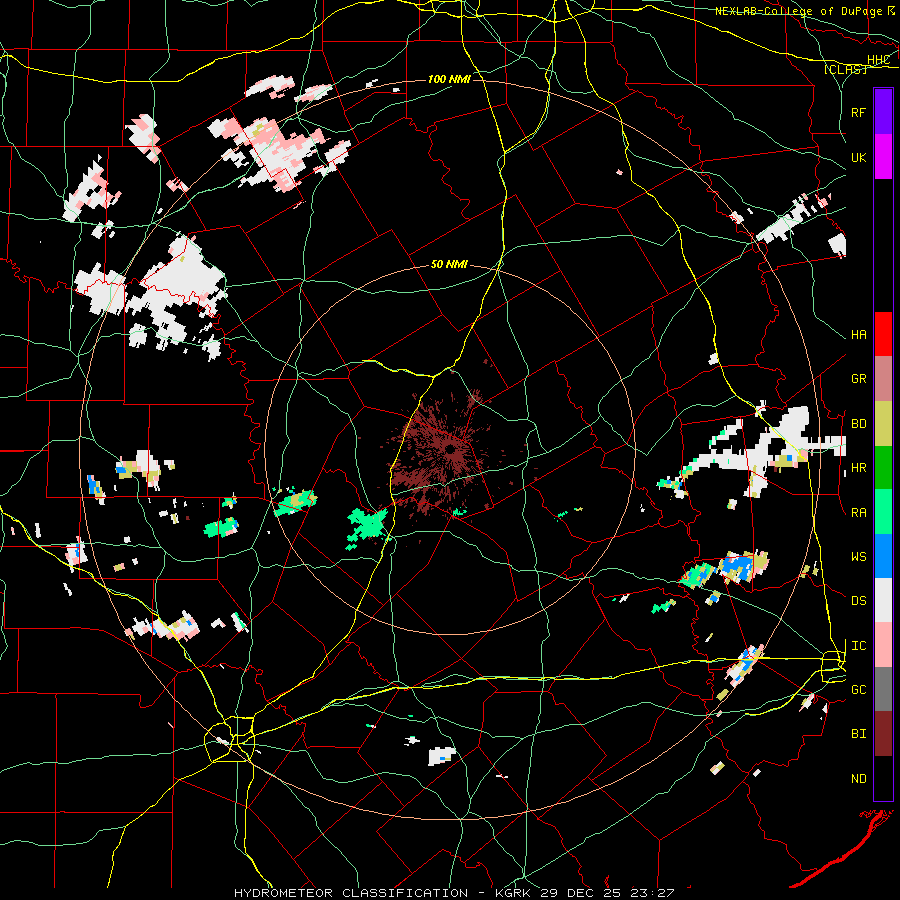900x900 pixels.
Task: Click the GC legend label
Action: tap(858, 690)
